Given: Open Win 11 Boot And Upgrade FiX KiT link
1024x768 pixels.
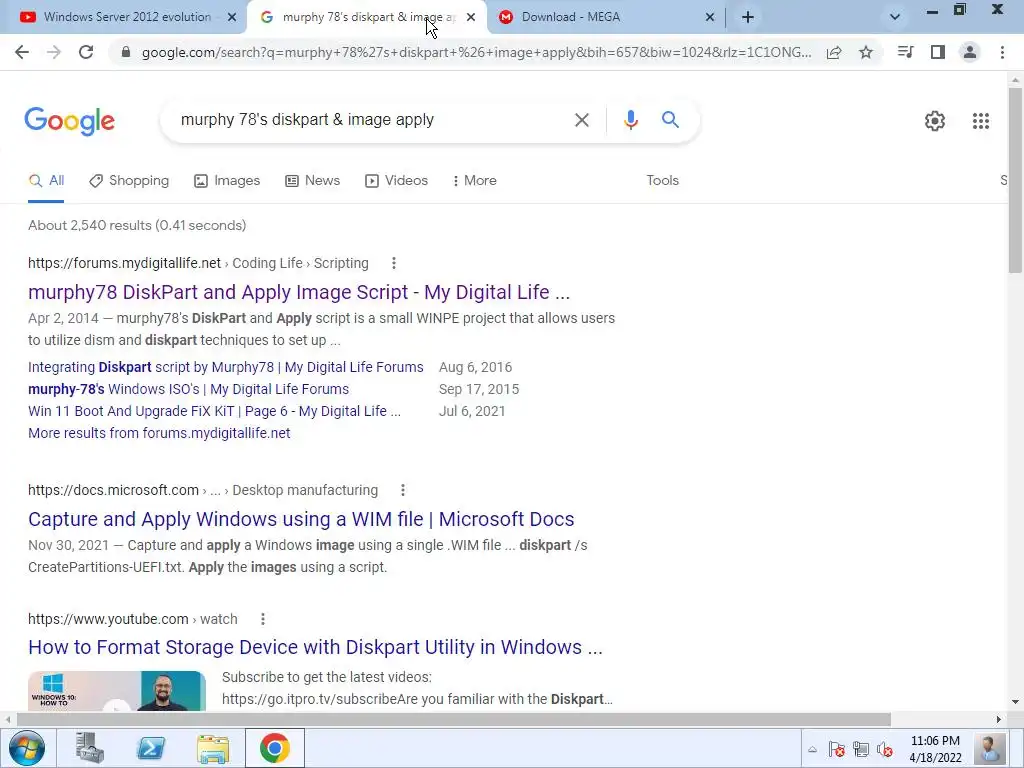Looking at the screenshot, I should coord(214,411).
